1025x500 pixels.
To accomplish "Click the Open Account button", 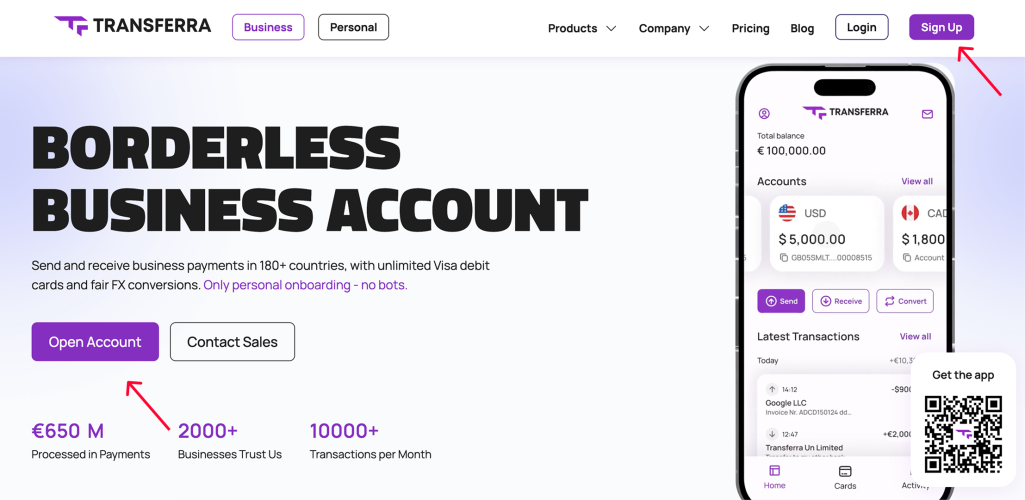I will pos(95,342).
